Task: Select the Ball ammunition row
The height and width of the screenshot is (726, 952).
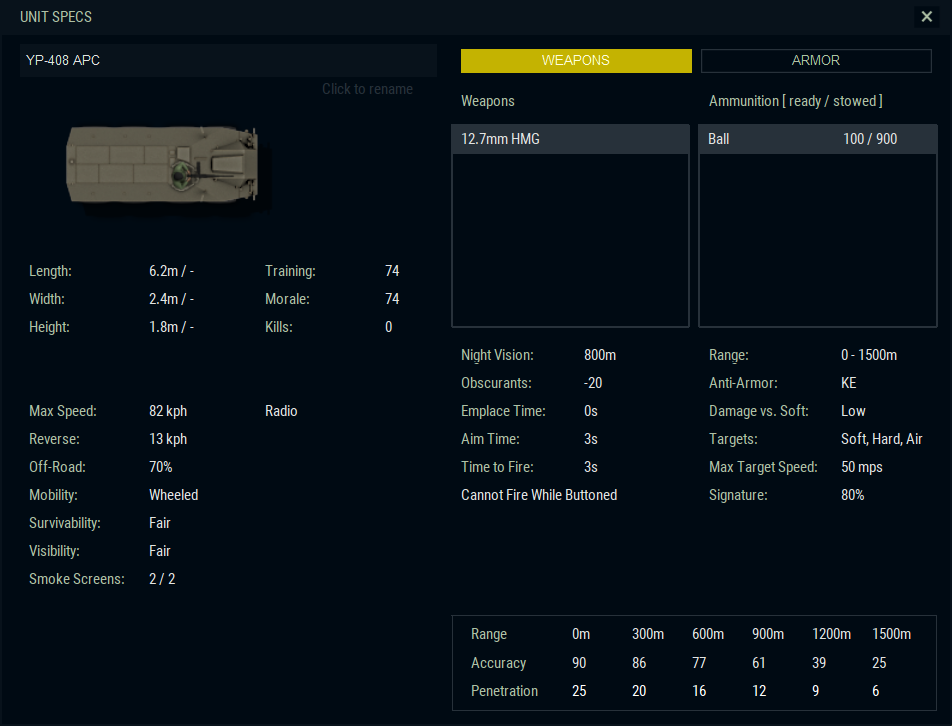Action: tap(817, 139)
